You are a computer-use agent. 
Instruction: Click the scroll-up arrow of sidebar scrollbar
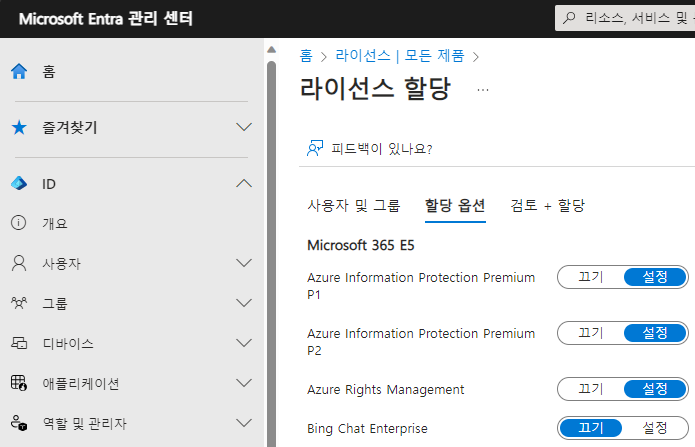pyautogui.click(x=272, y=50)
